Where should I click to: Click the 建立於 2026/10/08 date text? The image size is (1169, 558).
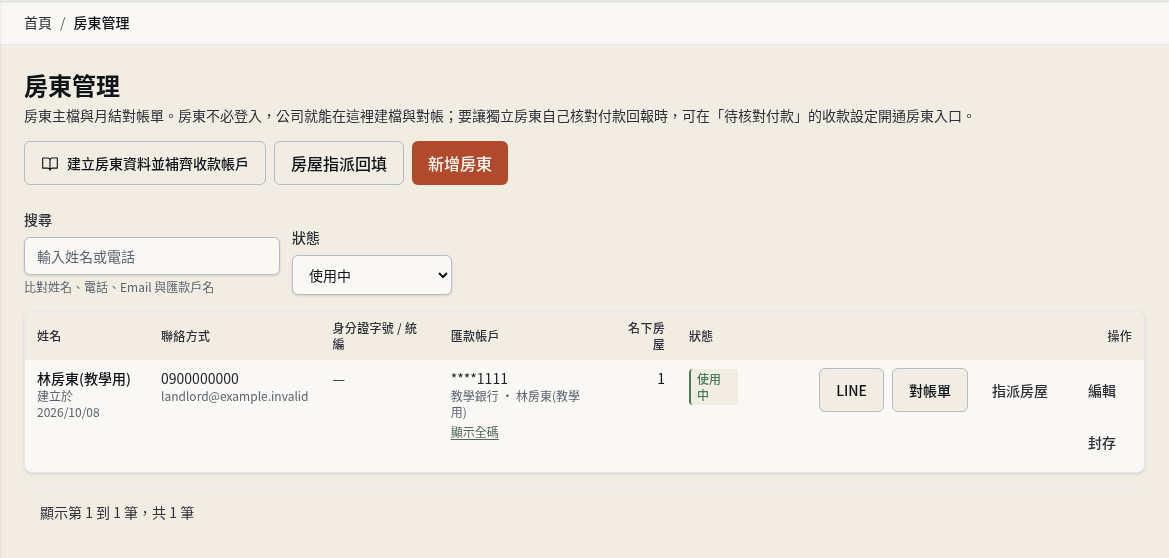pos(69,404)
